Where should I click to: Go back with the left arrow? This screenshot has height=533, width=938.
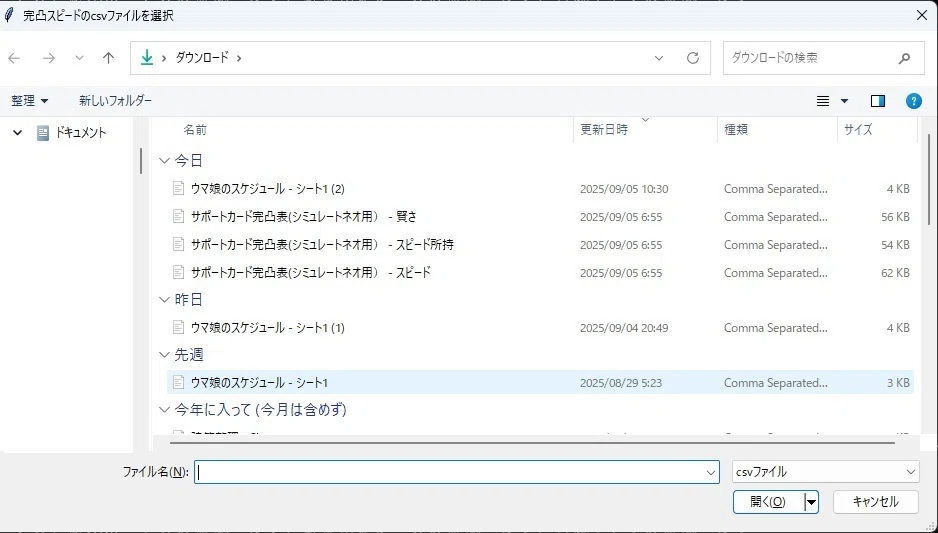click(x=14, y=58)
